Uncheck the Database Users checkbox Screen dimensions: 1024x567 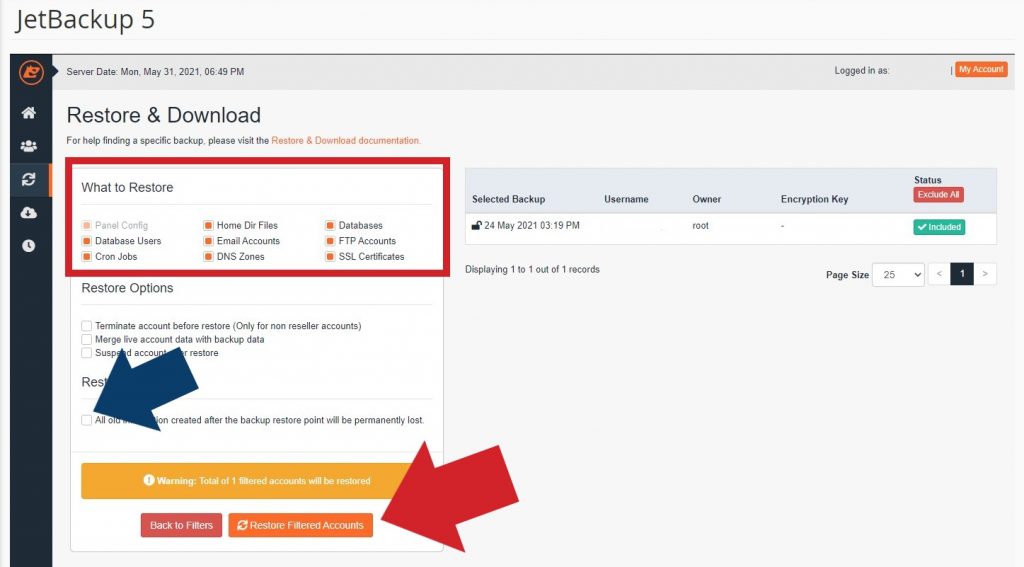86,241
